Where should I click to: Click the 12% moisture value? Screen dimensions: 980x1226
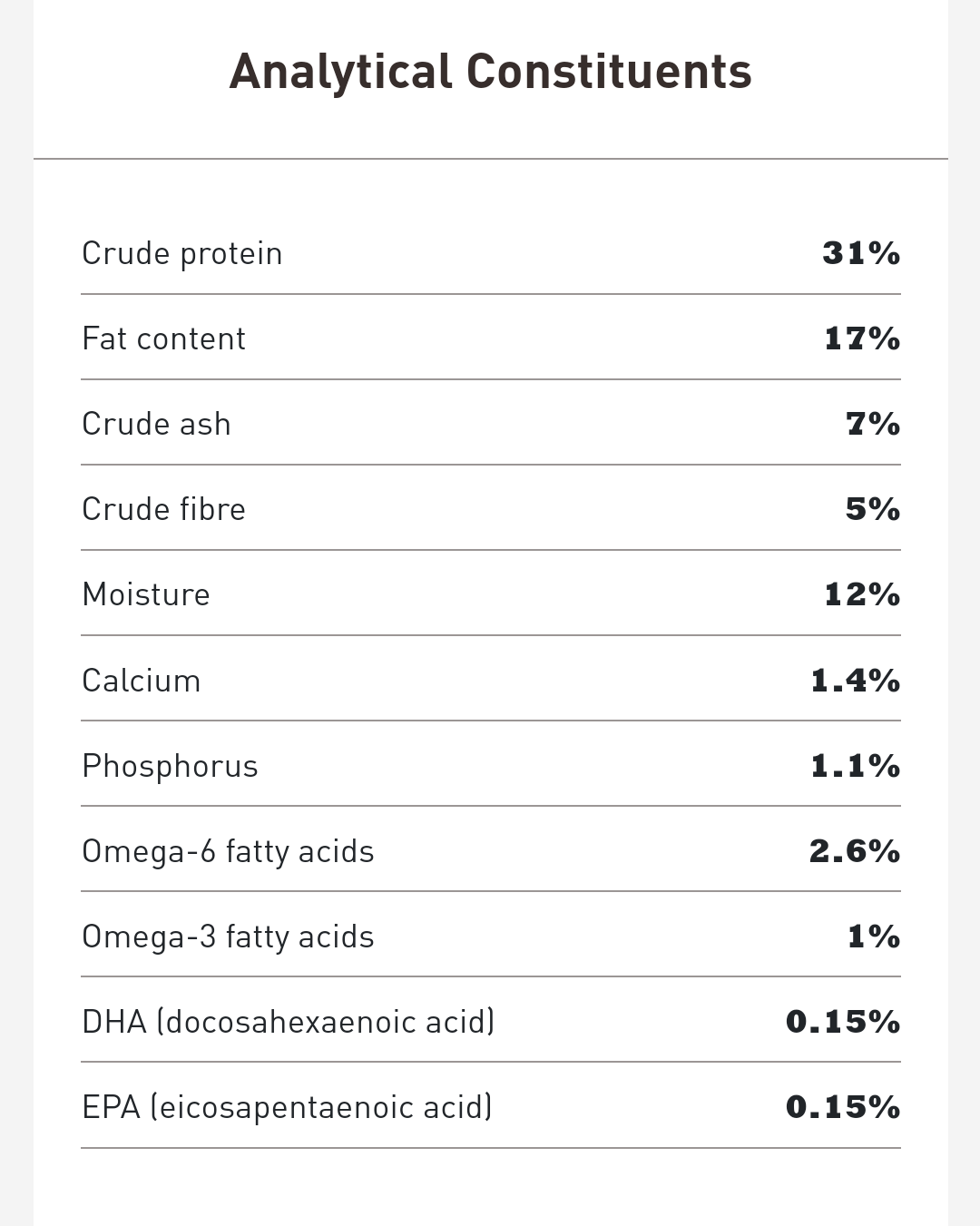(861, 594)
